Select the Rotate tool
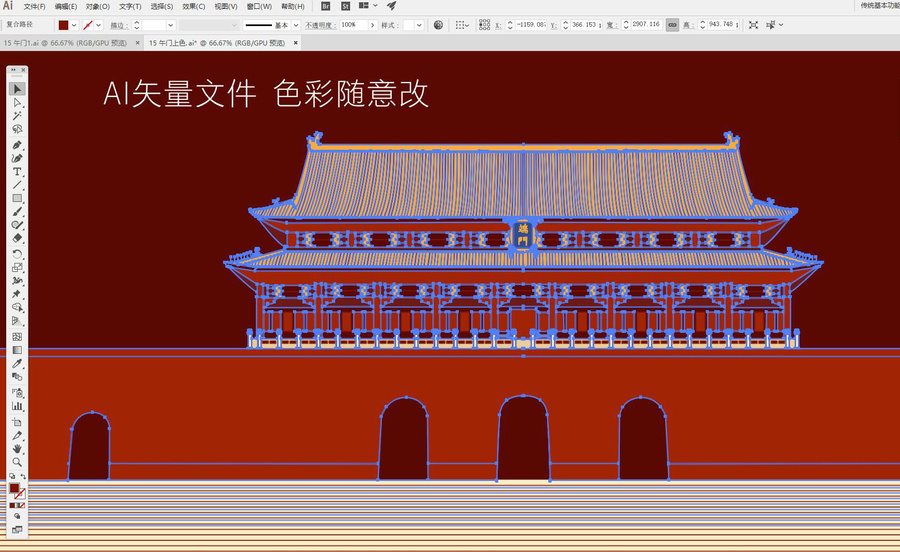Viewport: 900px width, 552px height. pos(17,254)
